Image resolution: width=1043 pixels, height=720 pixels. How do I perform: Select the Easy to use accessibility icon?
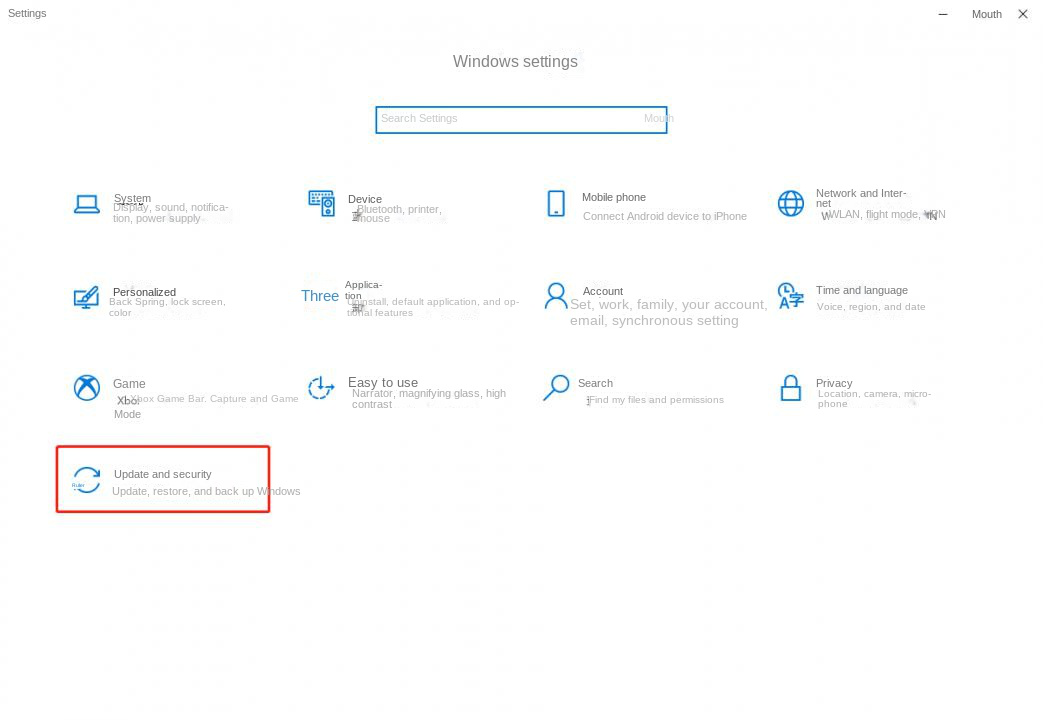321,388
